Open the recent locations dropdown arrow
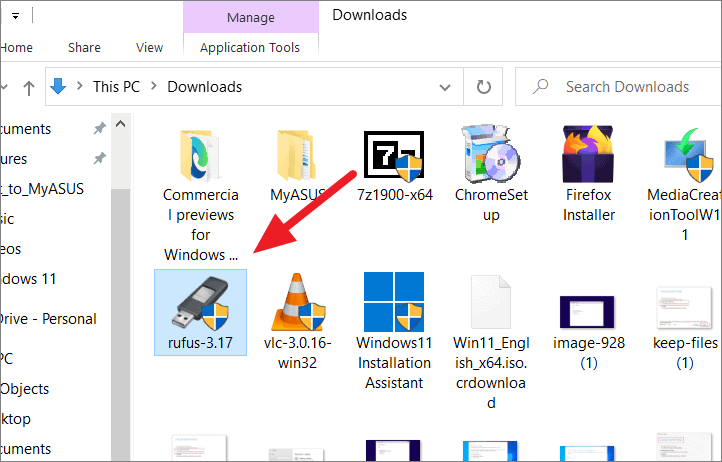The image size is (722, 462). pyautogui.click(x=4, y=87)
